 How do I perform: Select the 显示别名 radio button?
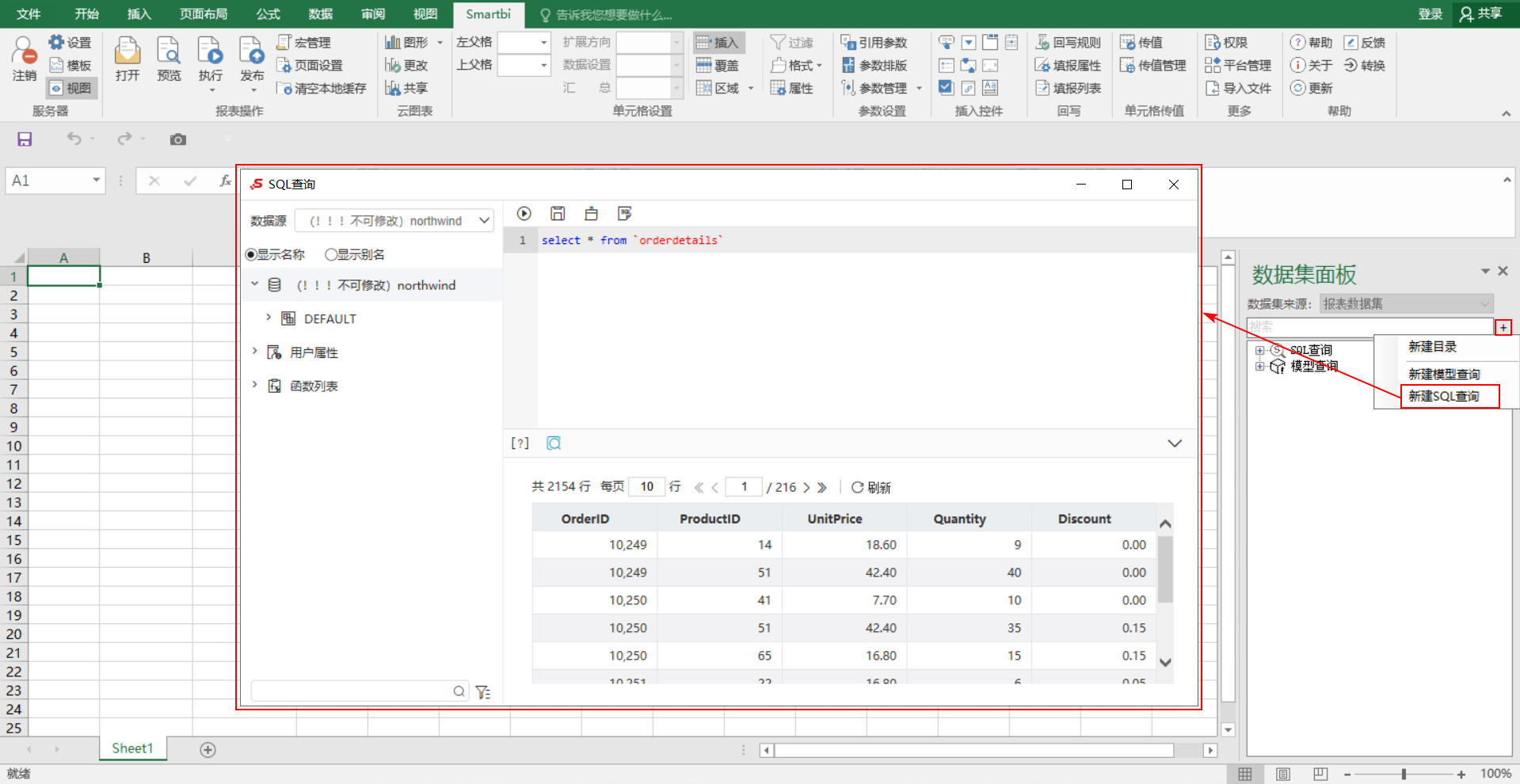[331, 254]
